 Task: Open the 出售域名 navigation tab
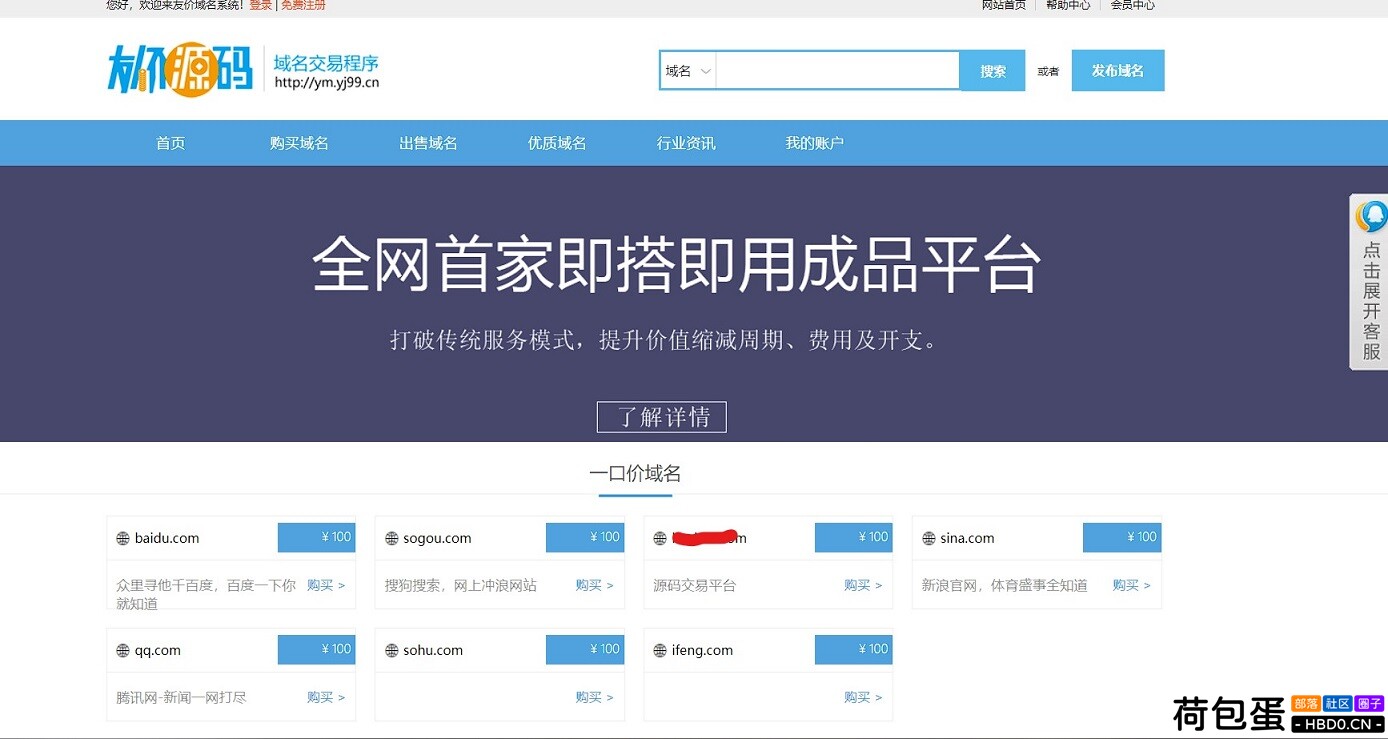428,143
